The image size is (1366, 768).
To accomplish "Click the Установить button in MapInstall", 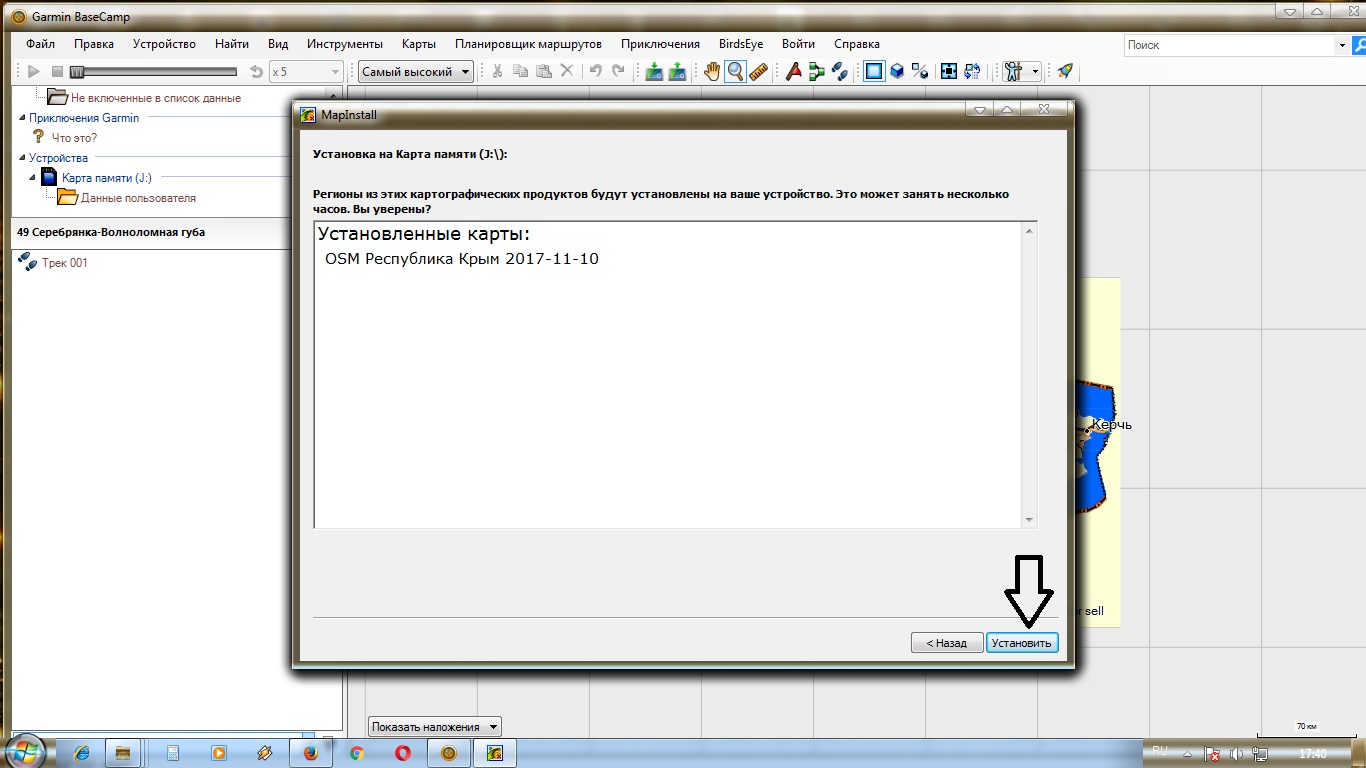I will [1022, 643].
